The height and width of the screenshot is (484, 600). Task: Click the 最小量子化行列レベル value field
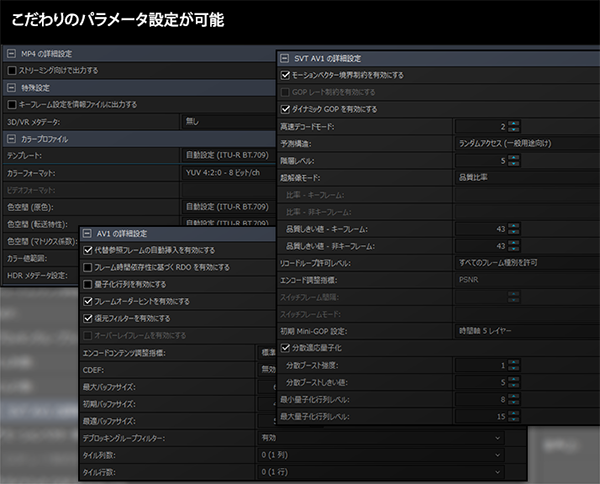click(481, 399)
